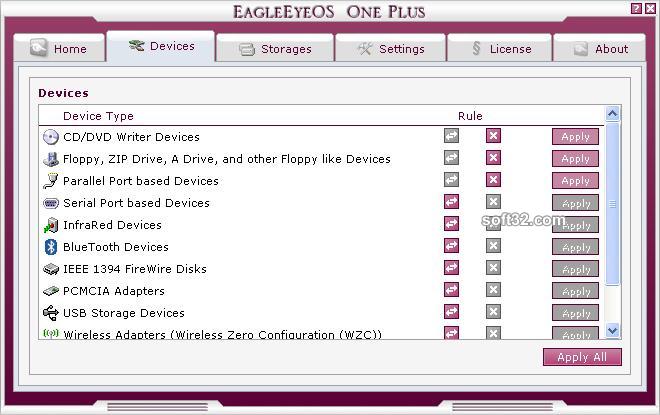The height and width of the screenshot is (415, 660).
Task: Click the device list scroll down arrow
Action: pyautogui.click(x=612, y=330)
